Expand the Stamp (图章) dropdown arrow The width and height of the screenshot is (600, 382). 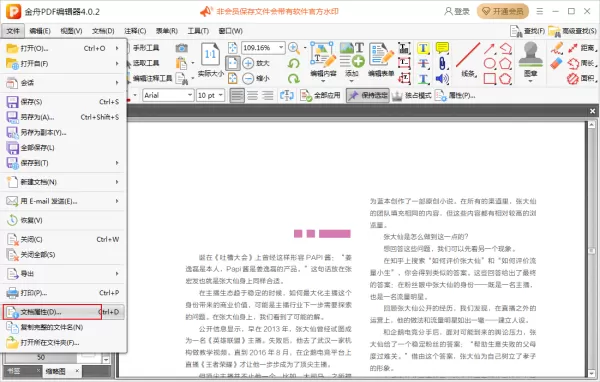[530, 81]
